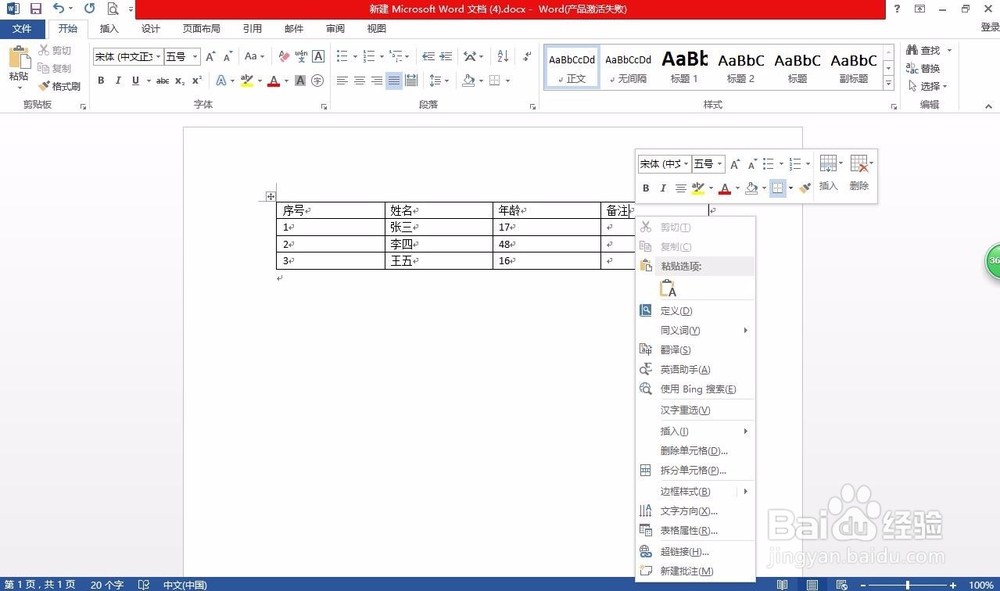Screen dimensions: 1000x591
Task: Click 删除单元格 in context menu
Action: point(696,451)
